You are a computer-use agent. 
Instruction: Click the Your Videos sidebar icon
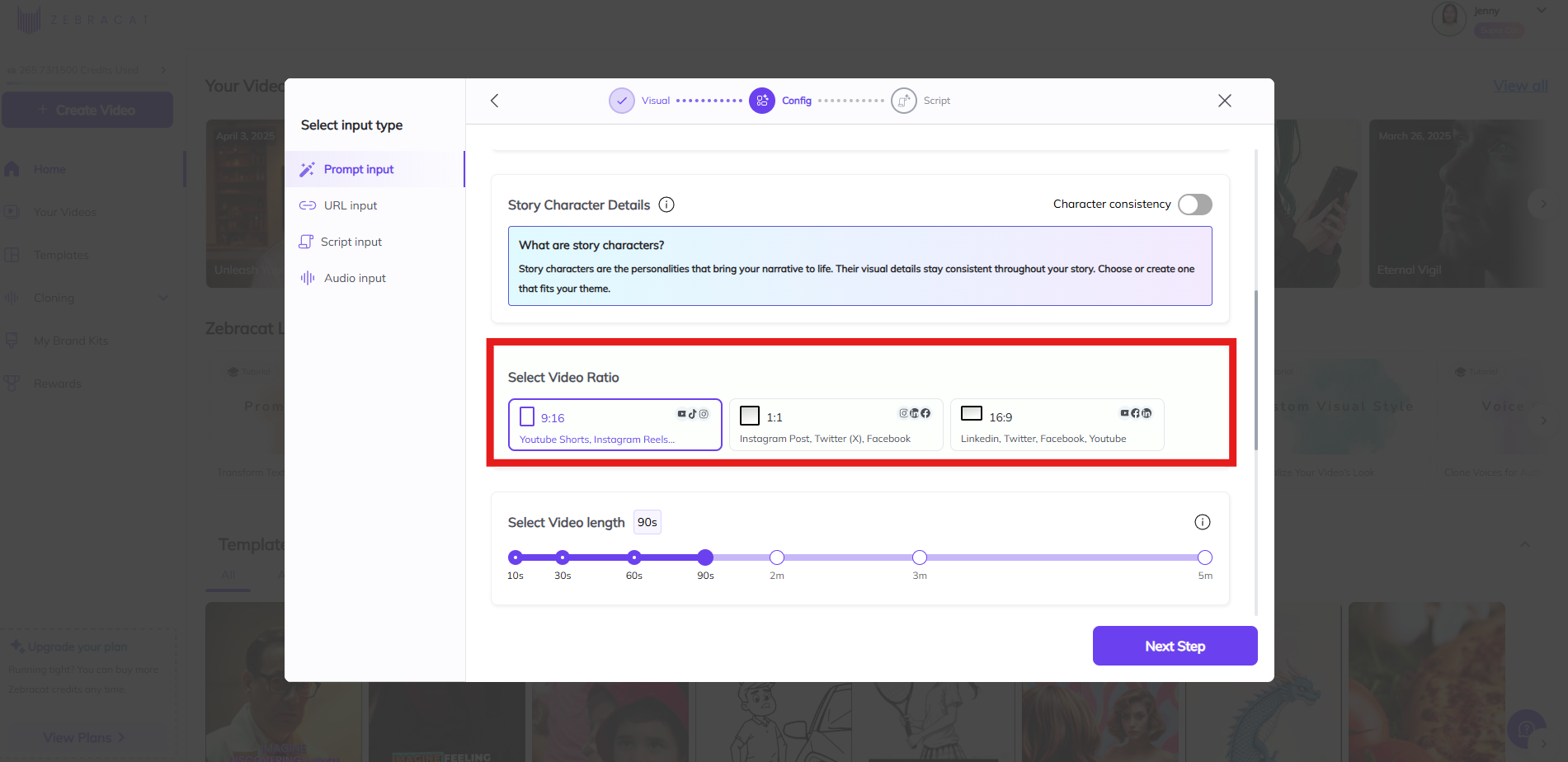[12, 212]
